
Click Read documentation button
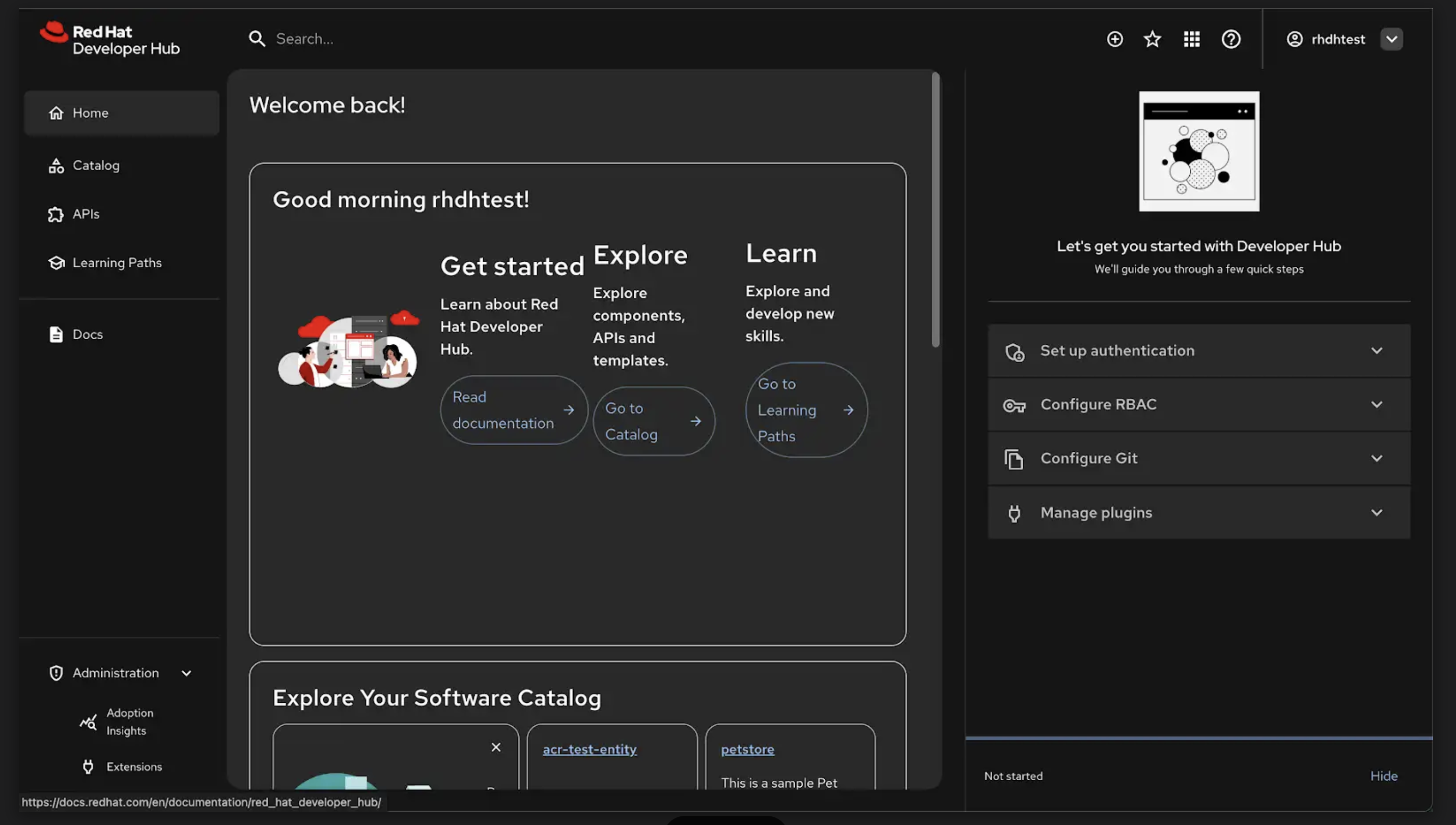point(514,409)
